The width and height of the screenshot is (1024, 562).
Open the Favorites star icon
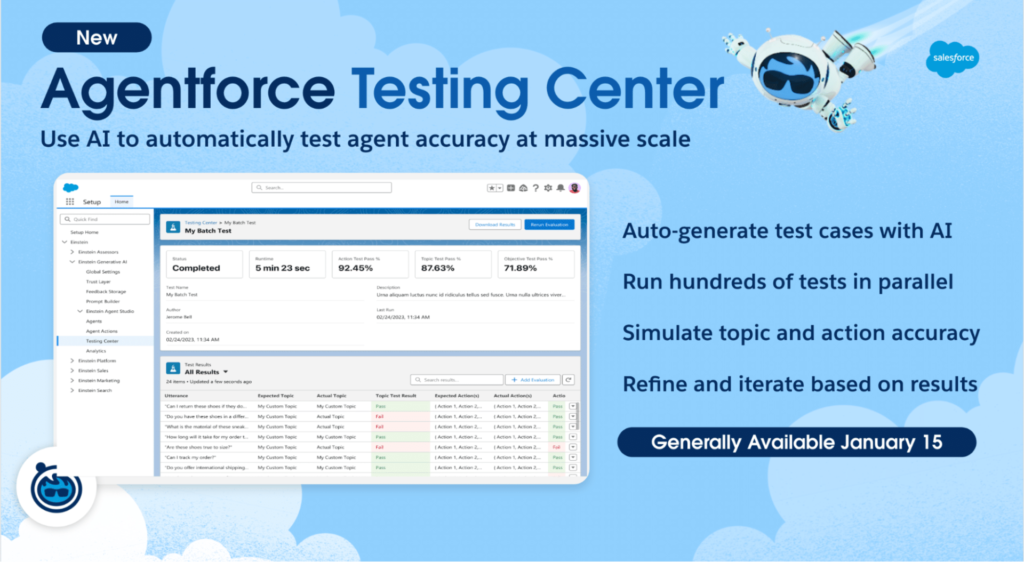(x=492, y=187)
